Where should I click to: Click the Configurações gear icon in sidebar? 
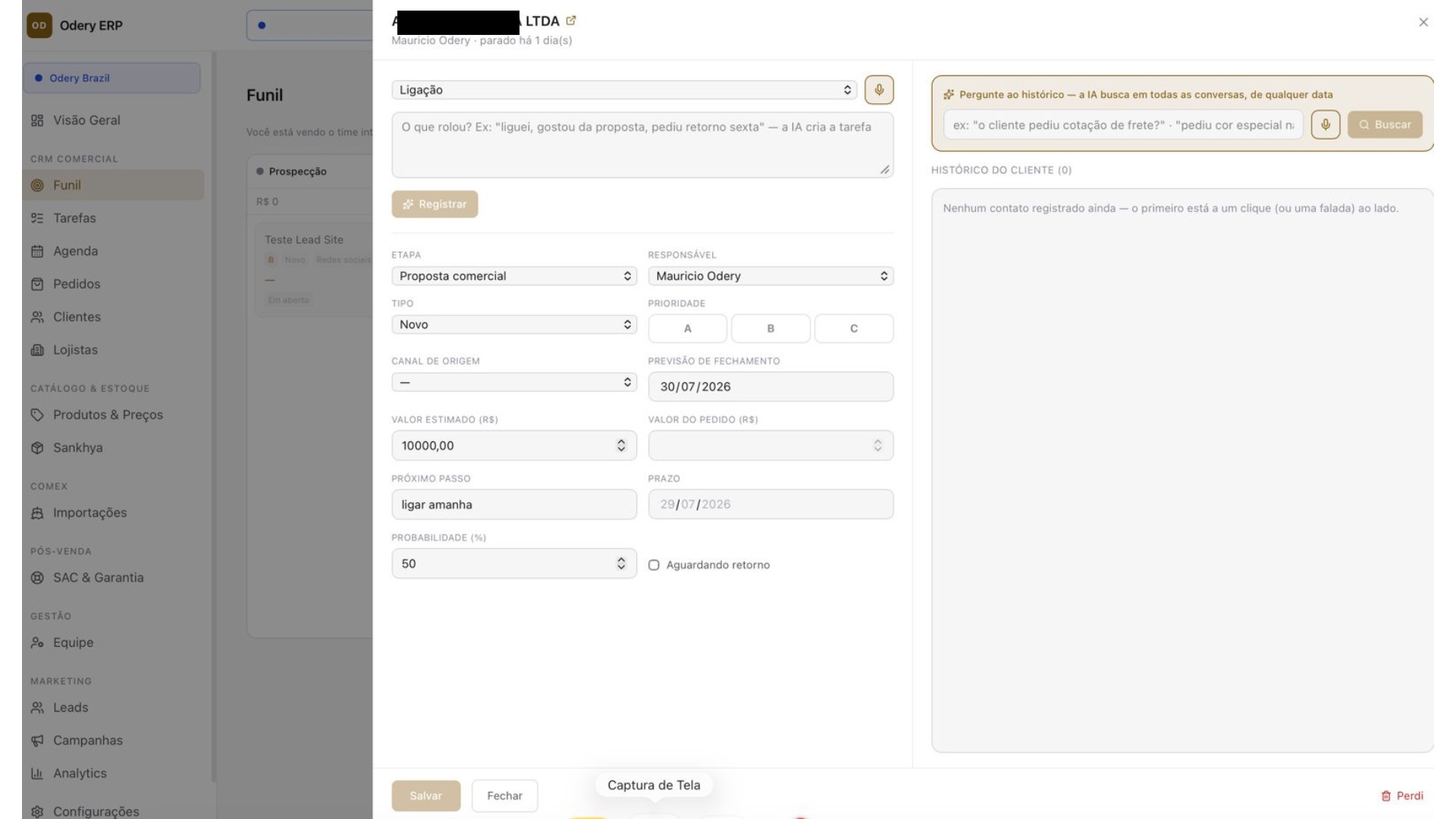37,812
